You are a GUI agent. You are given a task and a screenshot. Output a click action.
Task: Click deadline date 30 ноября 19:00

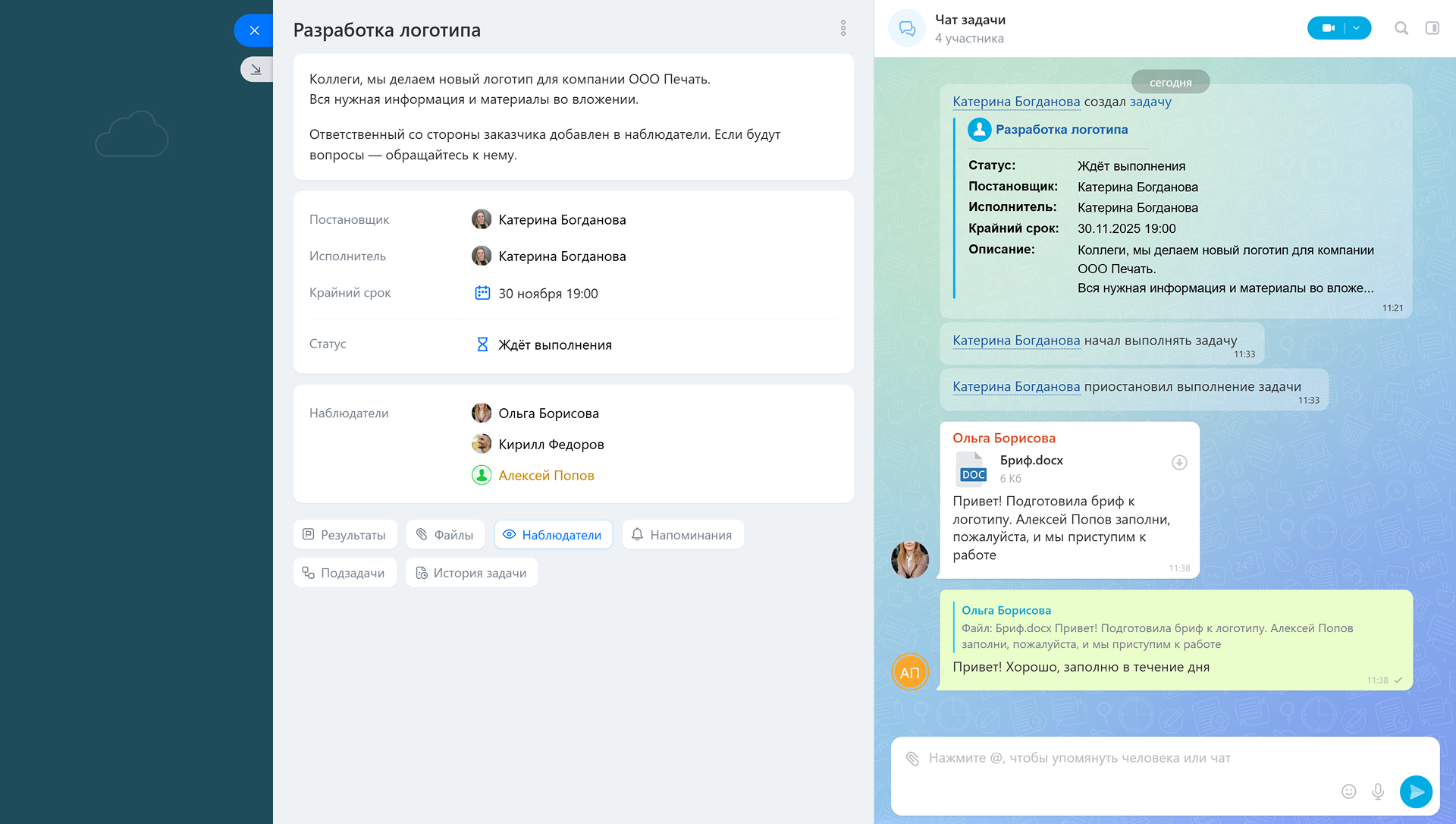[548, 294]
